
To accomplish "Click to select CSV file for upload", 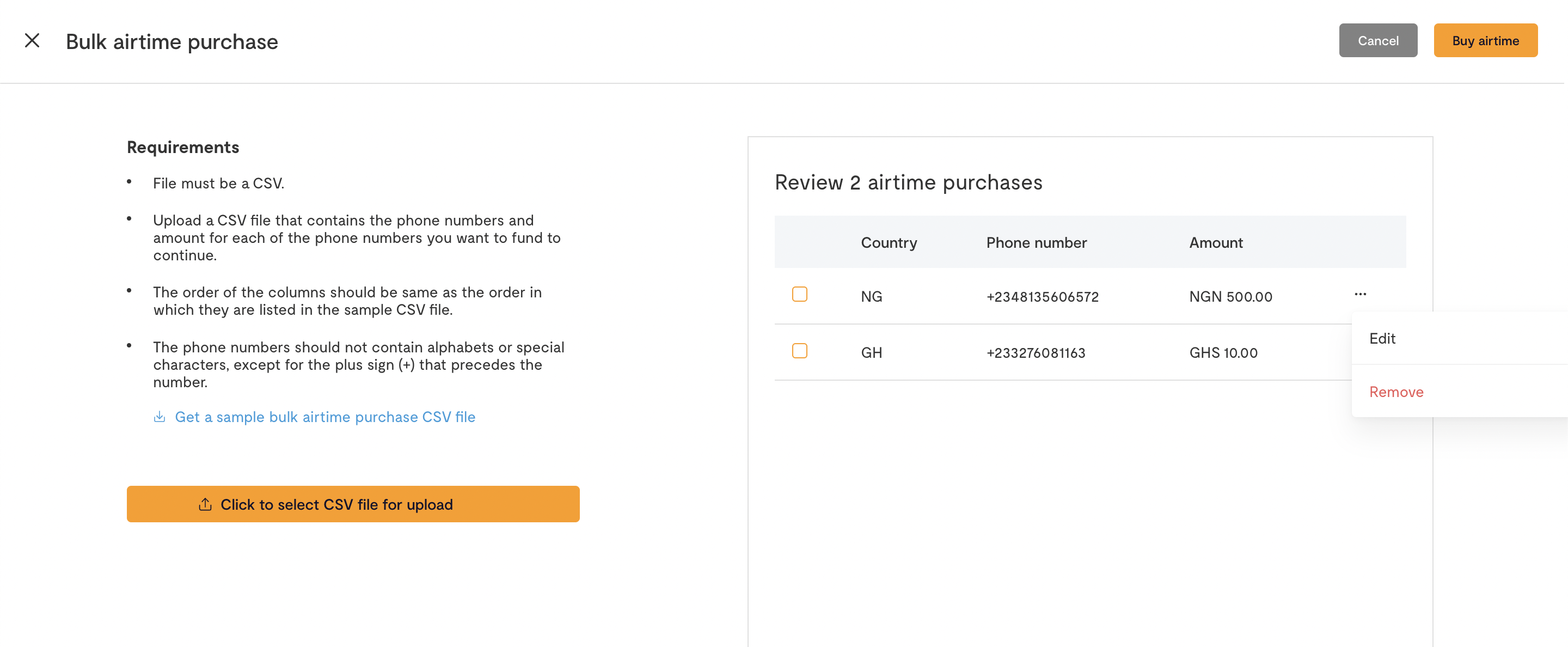I will [353, 504].
